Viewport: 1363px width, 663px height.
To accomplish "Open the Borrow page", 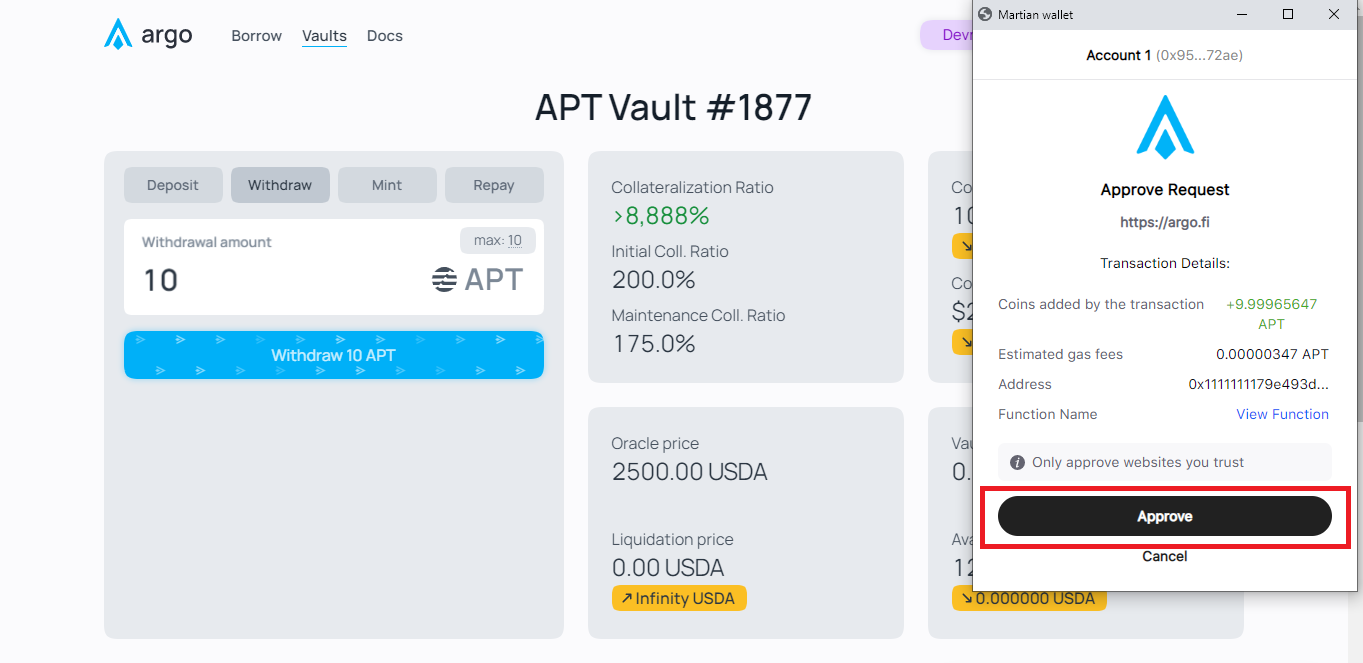I will pos(256,36).
